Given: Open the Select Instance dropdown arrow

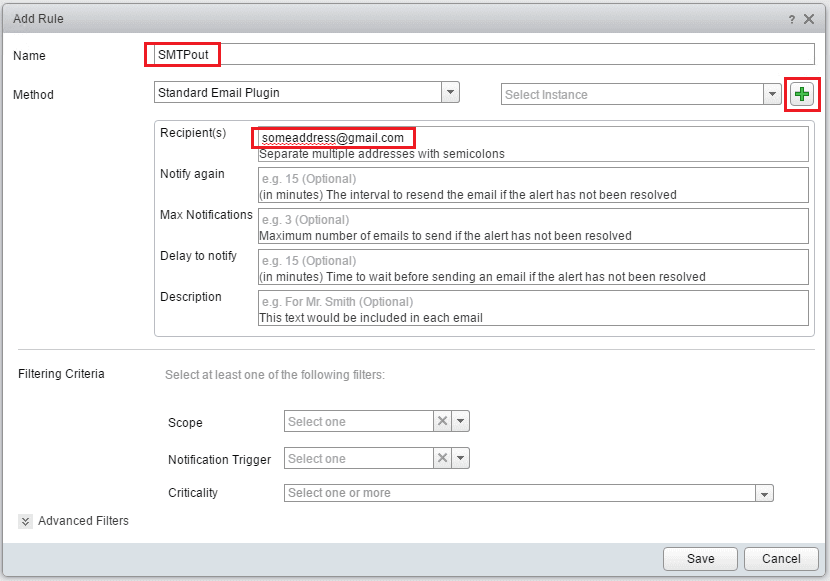Looking at the screenshot, I should coord(772,94).
